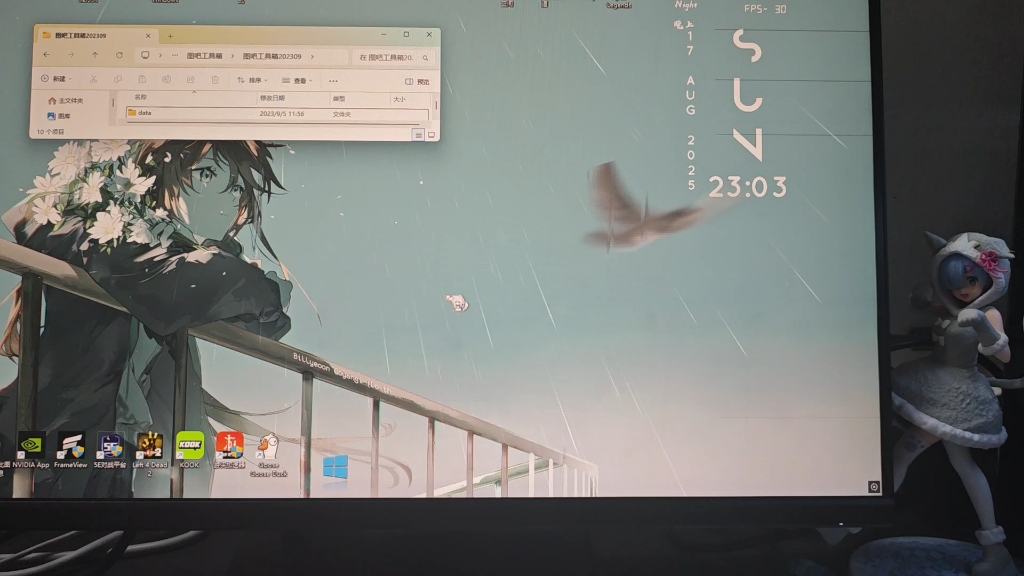The width and height of the screenshot is (1024, 576).
Task: Open the toolbar See more ellipsis menu
Action: coord(333,81)
